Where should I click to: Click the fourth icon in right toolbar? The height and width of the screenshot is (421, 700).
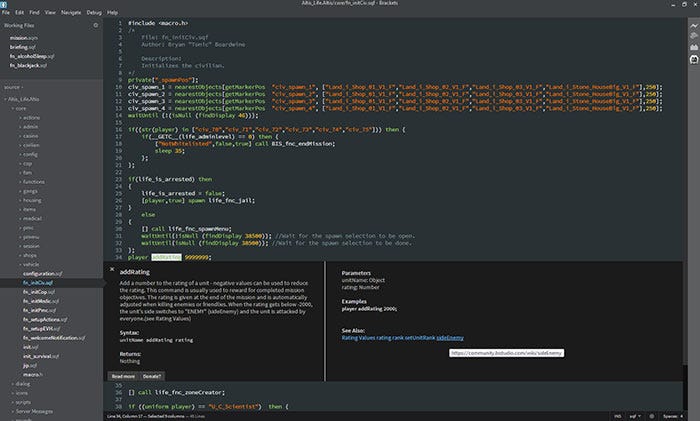coord(692,58)
